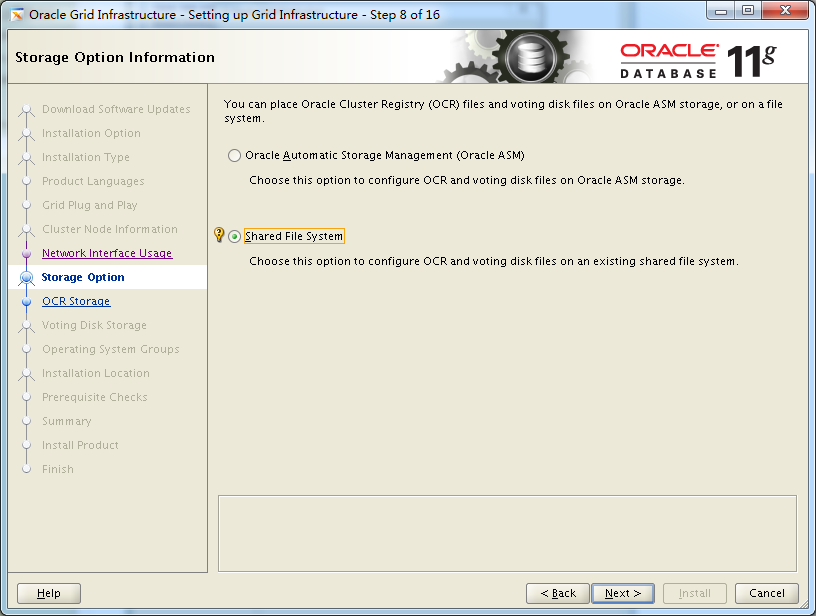Click the Operating System Groups step text
The width and height of the screenshot is (816, 616).
[x=111, y=349]
